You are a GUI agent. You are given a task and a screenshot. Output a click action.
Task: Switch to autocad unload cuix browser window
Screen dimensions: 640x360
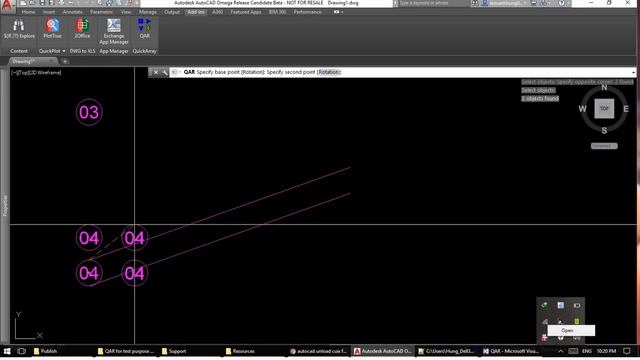(x=319, y=351)
